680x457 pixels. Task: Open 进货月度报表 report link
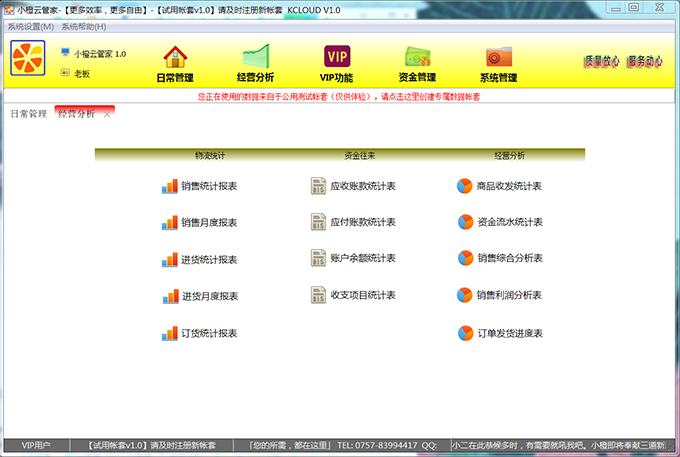point(210,296)
